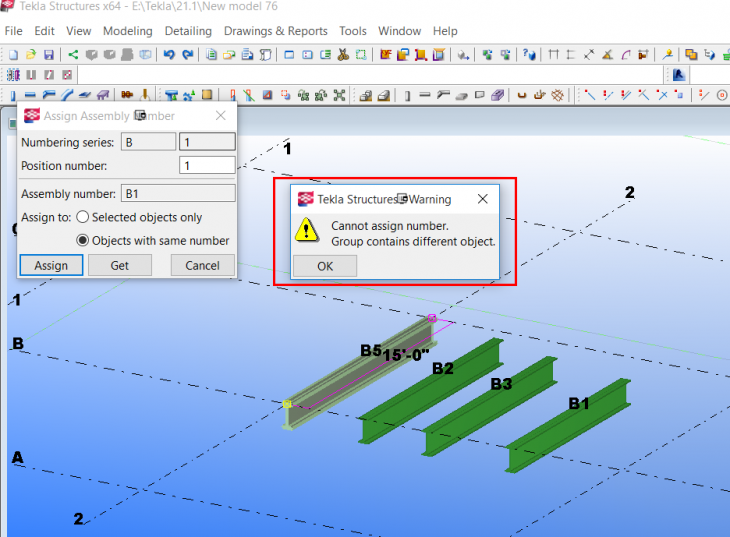The width and height of the screenshot is (730, 537).
Task: Click the scissors icon in top toolbar
Action: pyautogui.click(x=343, y=54)
